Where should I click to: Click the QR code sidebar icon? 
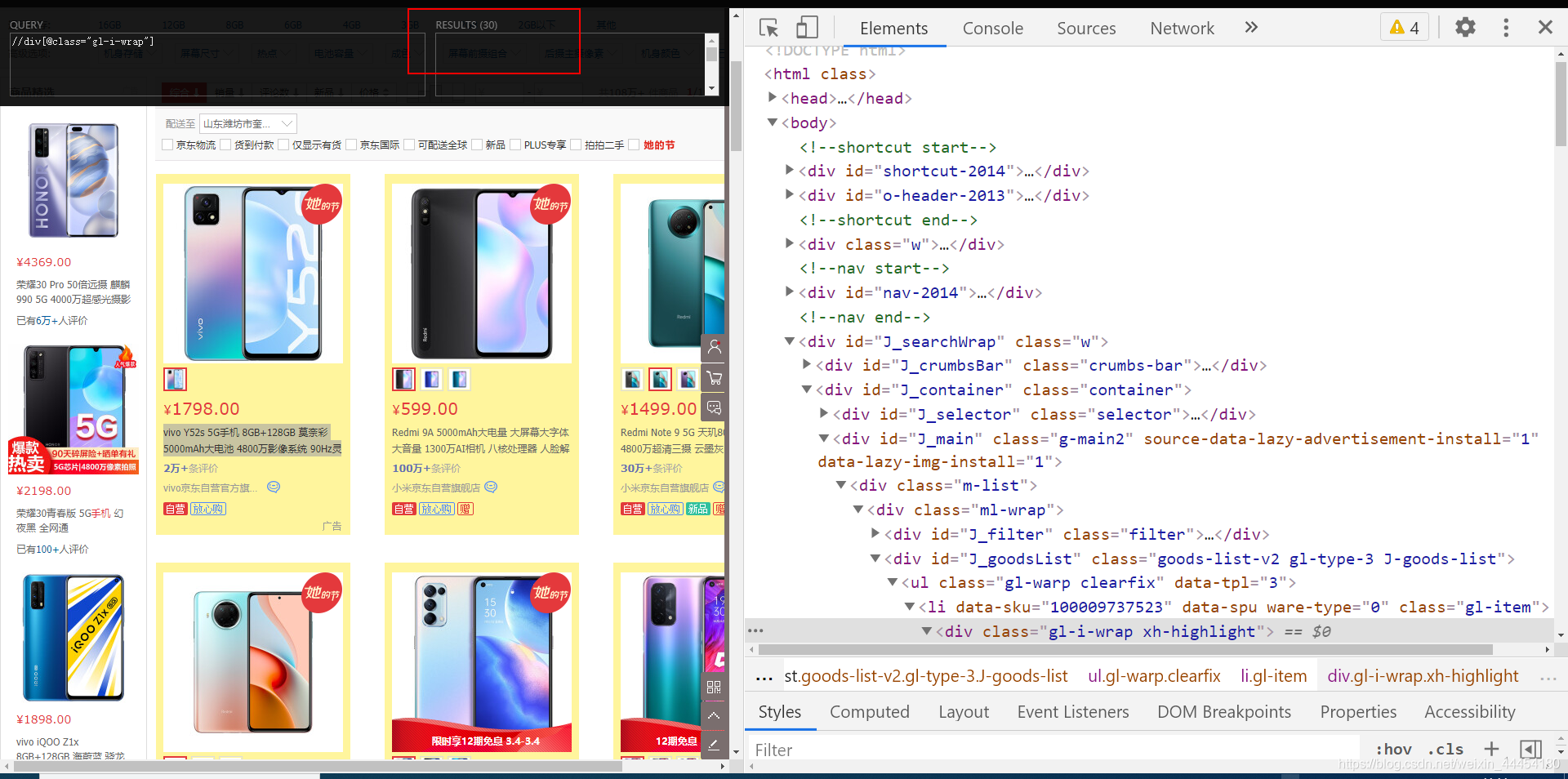pyautogui.click(x=714, y=687)
